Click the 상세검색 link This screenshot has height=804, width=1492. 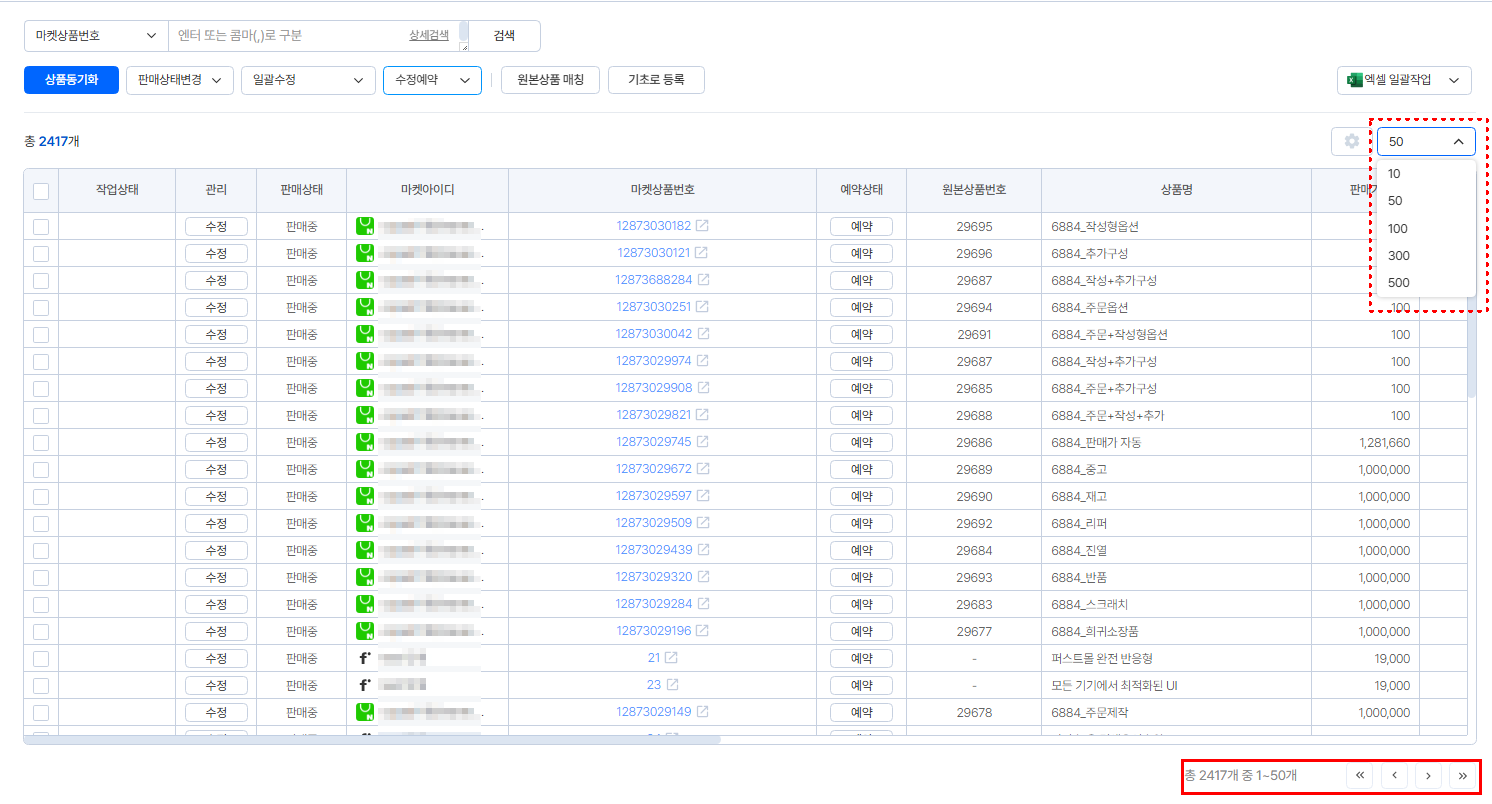(428, 35)
